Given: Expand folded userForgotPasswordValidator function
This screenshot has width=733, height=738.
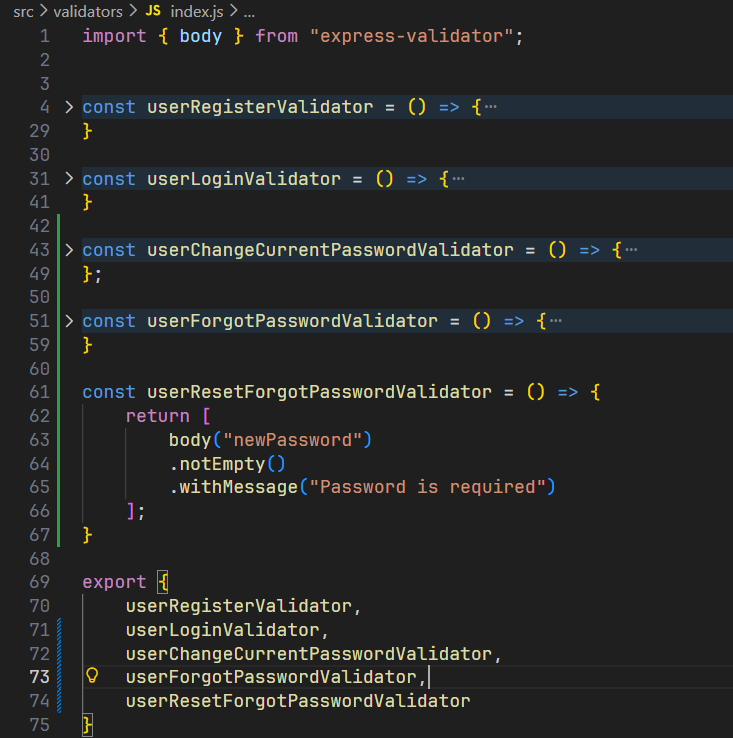Looking at the screenshot, I should tap(69, 321).
